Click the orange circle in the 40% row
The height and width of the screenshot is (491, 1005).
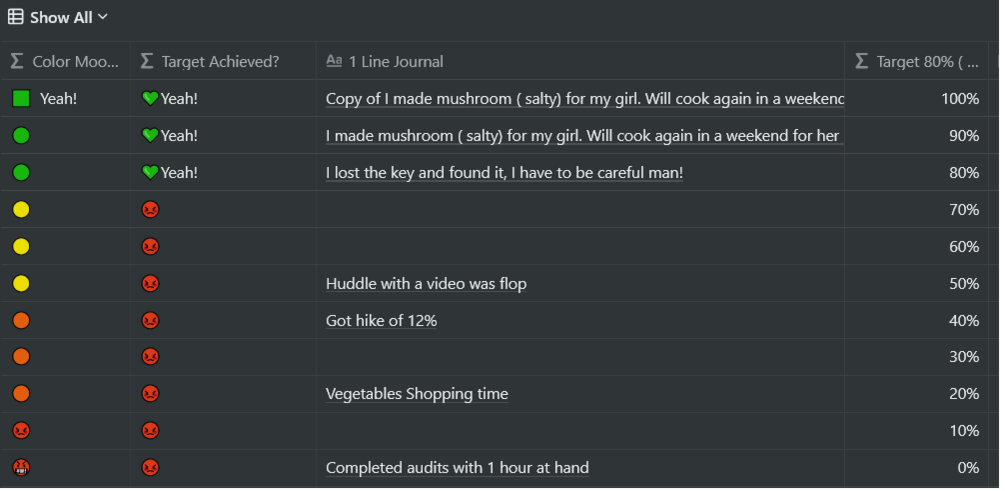tap(21, 321)
